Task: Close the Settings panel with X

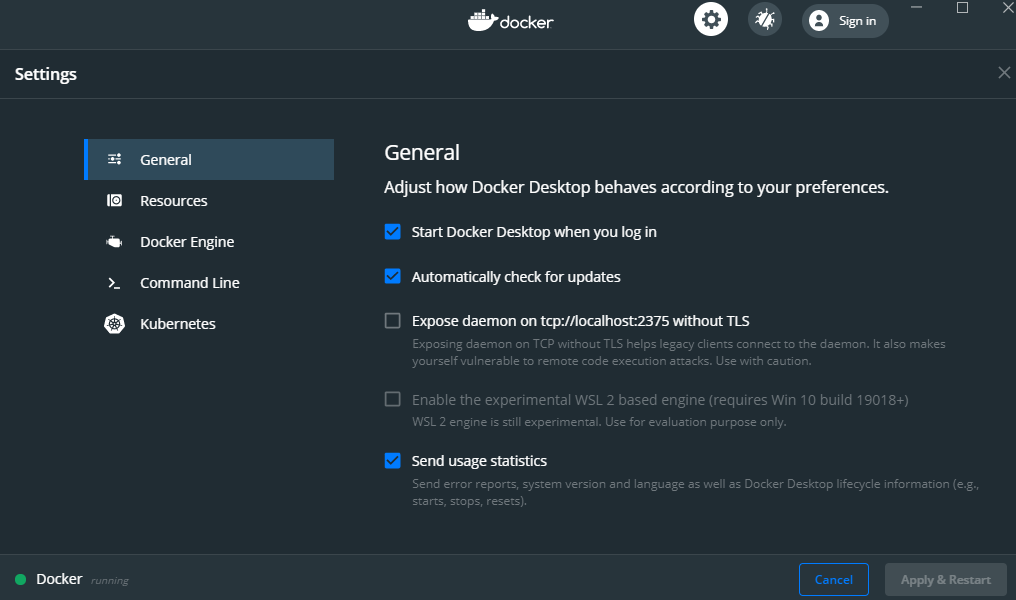Action: (x=1004, y=73)
